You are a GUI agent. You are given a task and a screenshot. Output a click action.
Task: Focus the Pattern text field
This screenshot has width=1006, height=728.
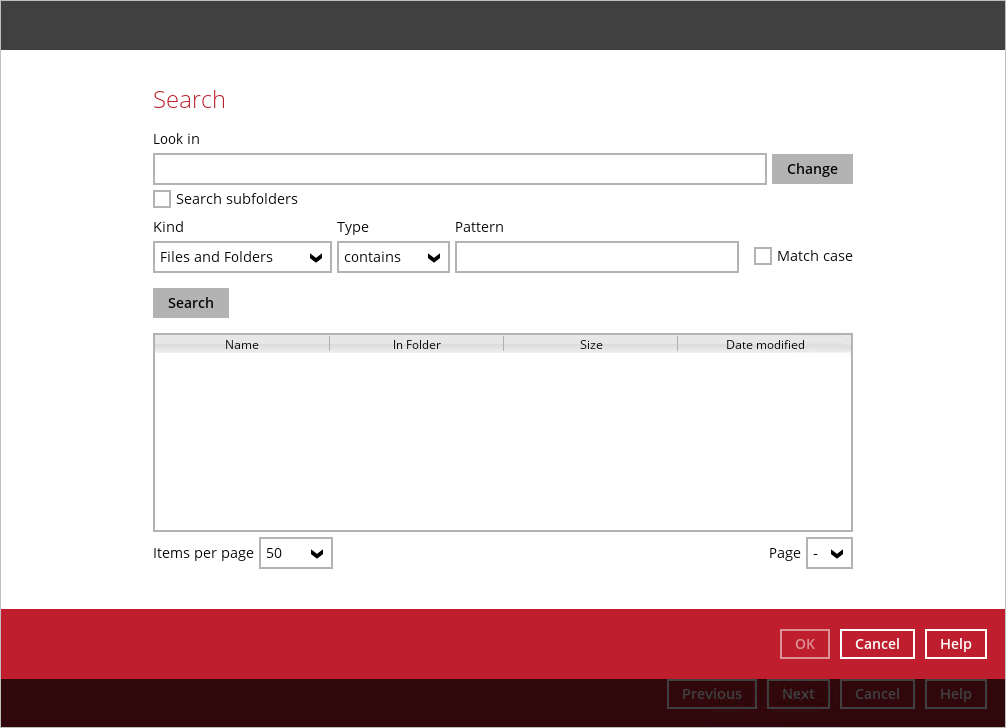[597, 257]
